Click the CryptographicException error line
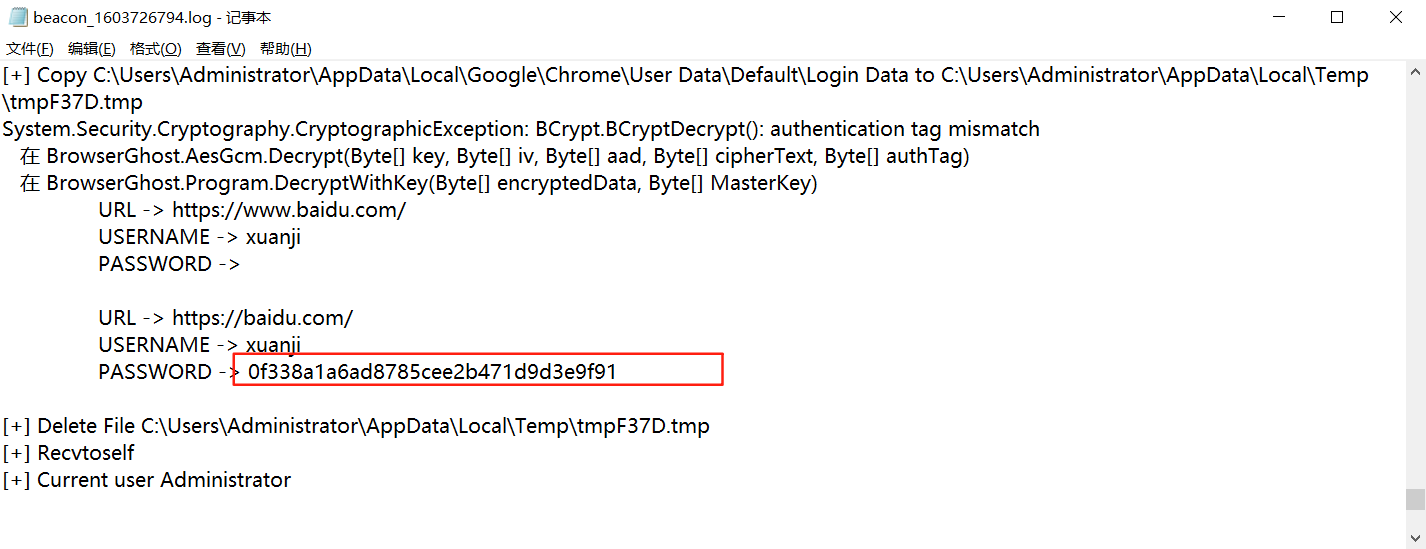Image resolution: width=1426 pixels, height=549 pixels. [520, 129]
